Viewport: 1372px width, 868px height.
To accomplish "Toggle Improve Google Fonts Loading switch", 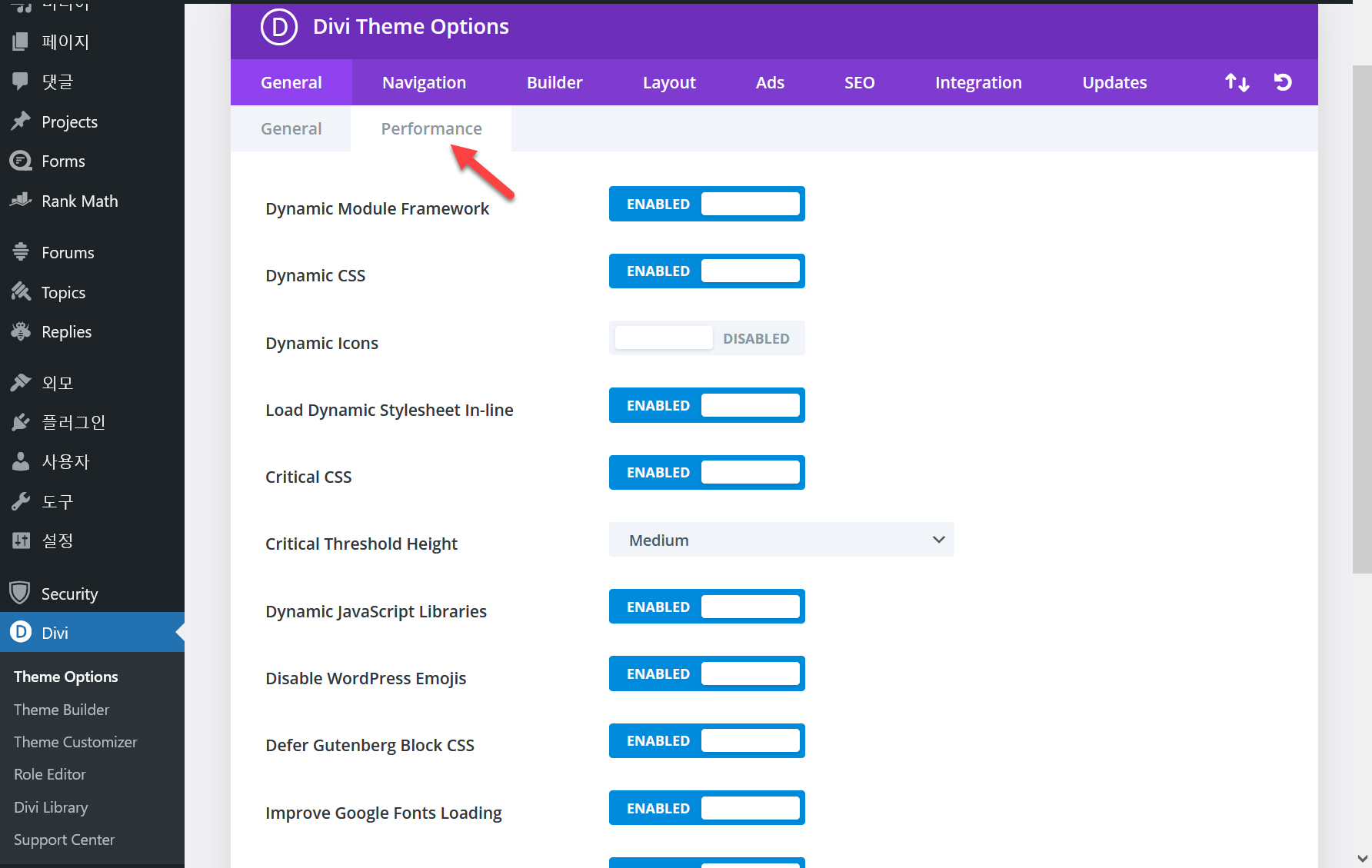I will [707, 808].
